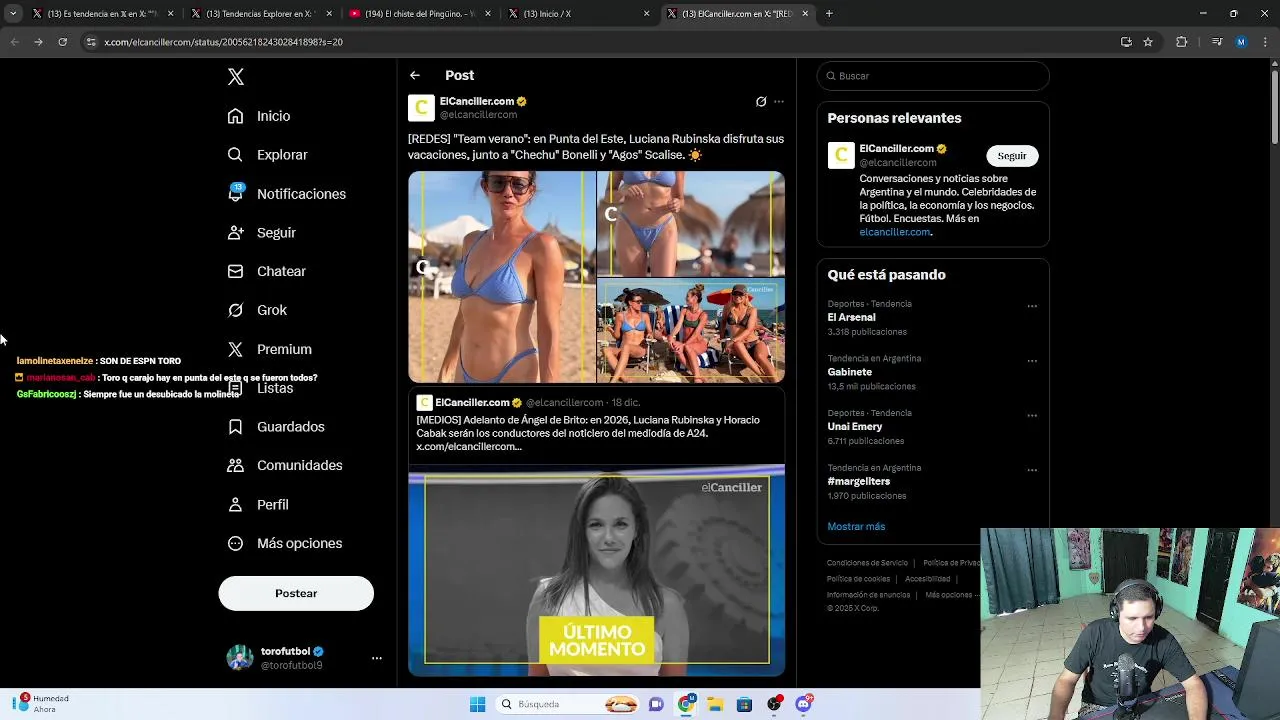Open Condiciones de Servicio footer link

867,563
